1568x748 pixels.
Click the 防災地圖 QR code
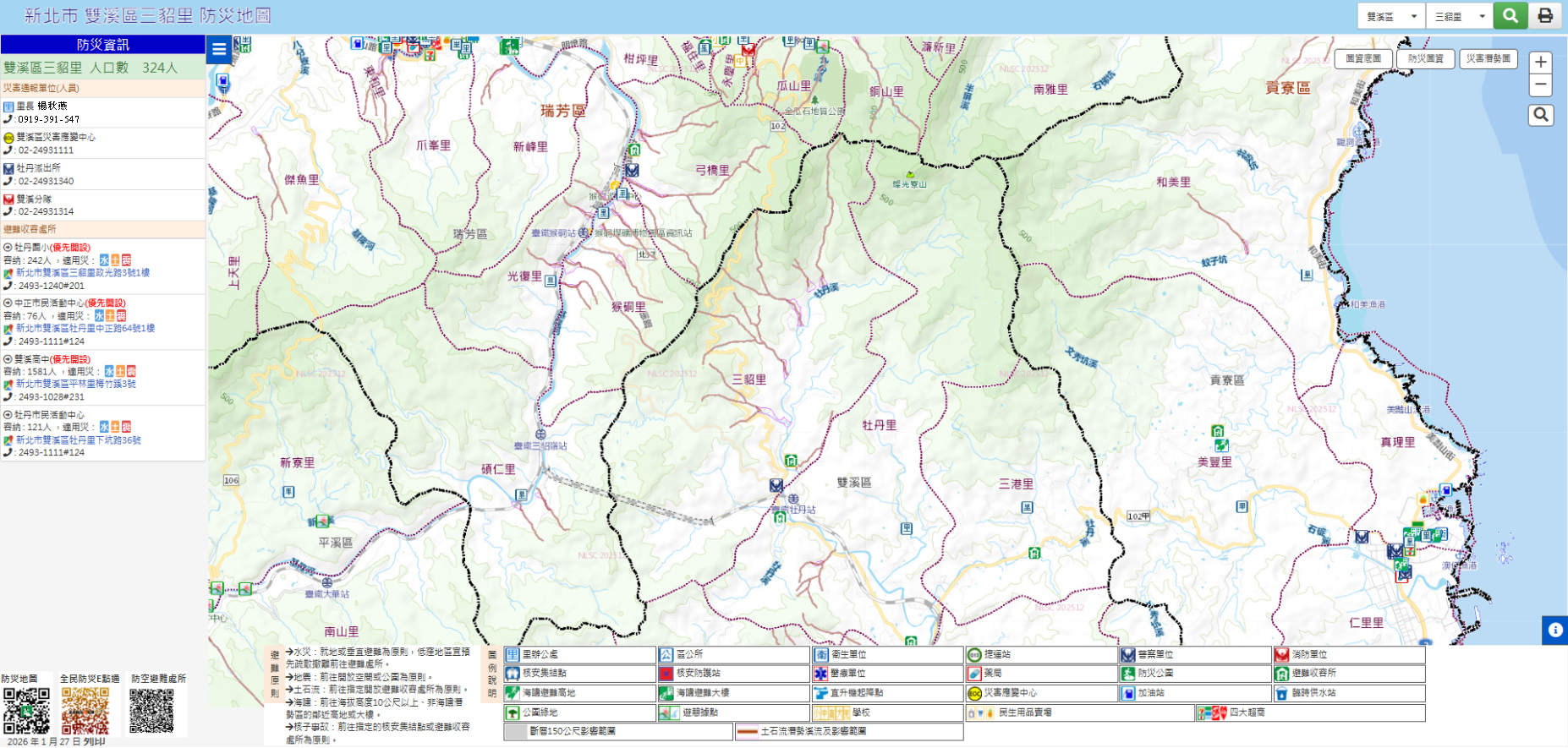click(x=26, y=712)
